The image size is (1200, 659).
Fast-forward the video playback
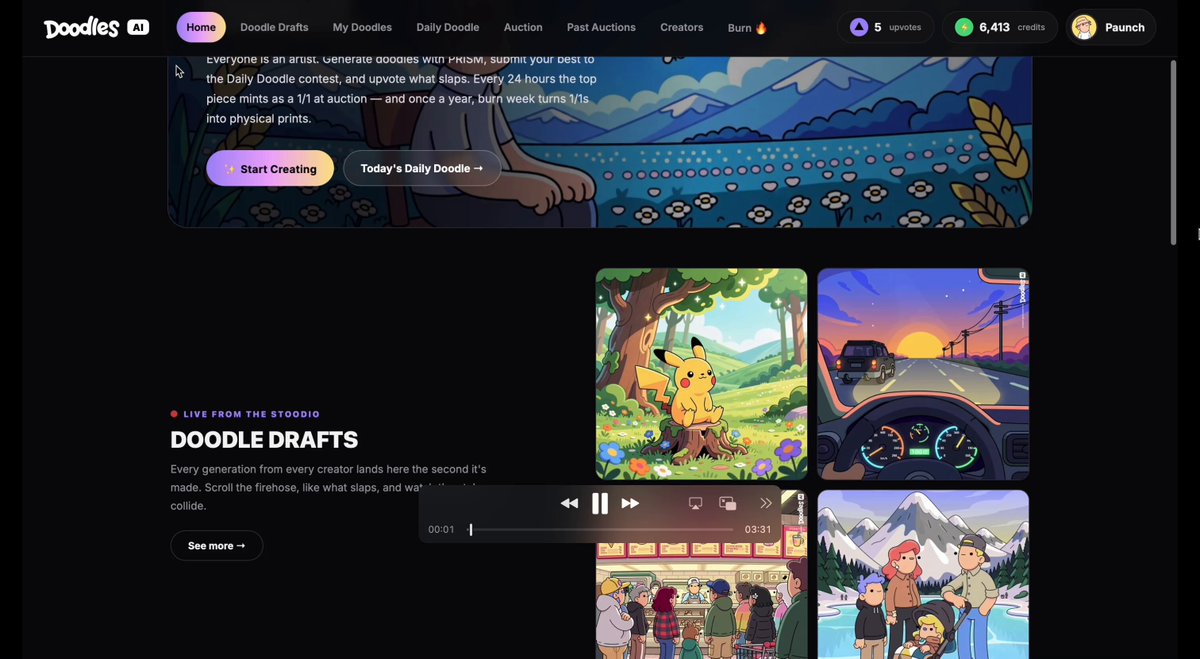coord(630,503)
